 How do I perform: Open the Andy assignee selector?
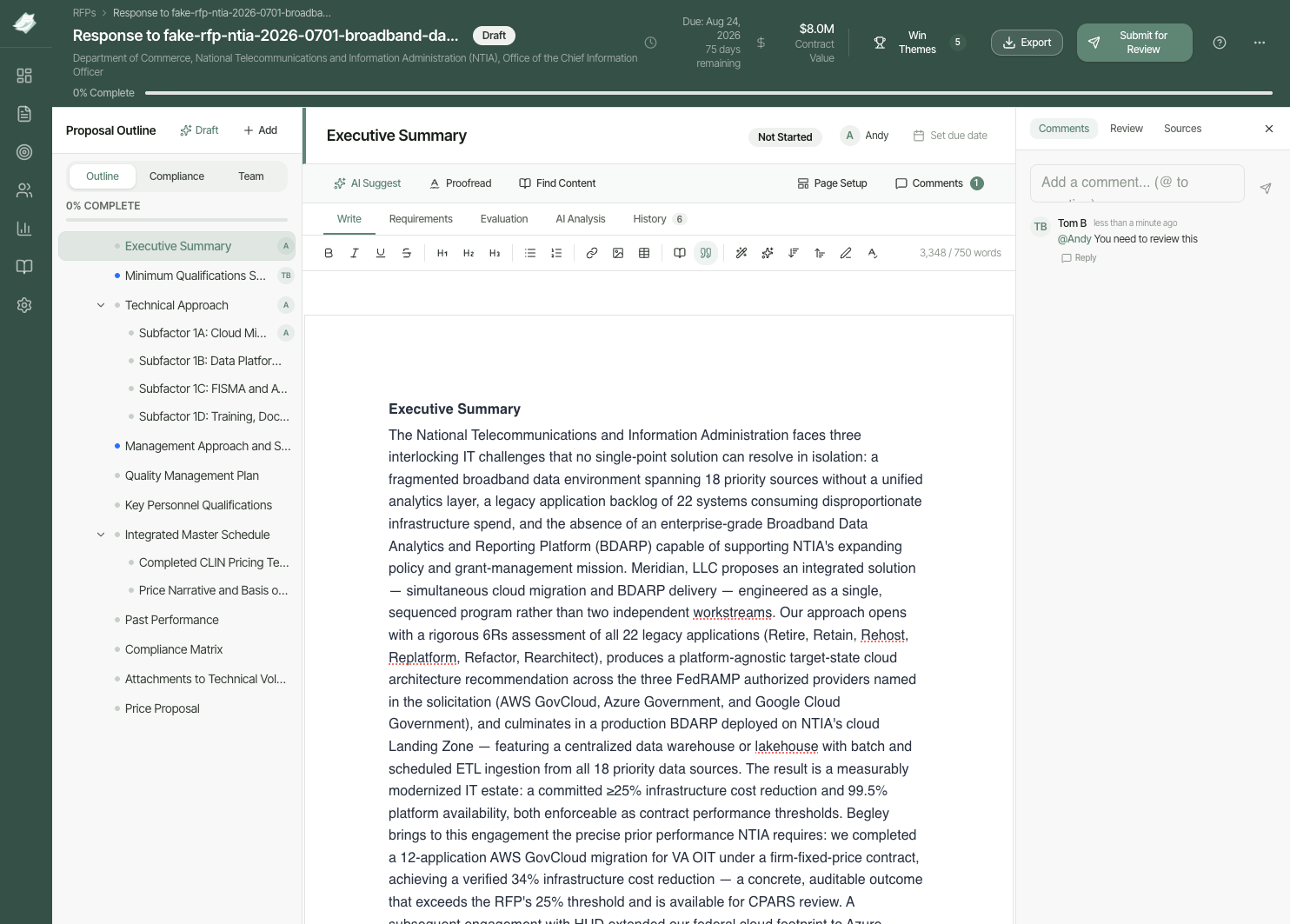[866, 136]
